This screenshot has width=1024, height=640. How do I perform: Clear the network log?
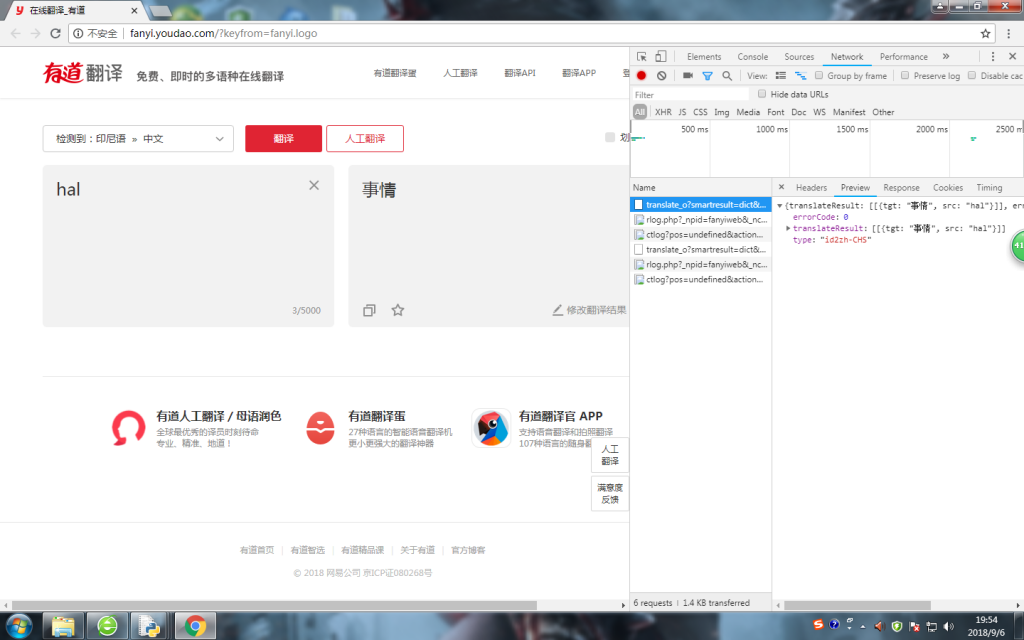(661, 76)
